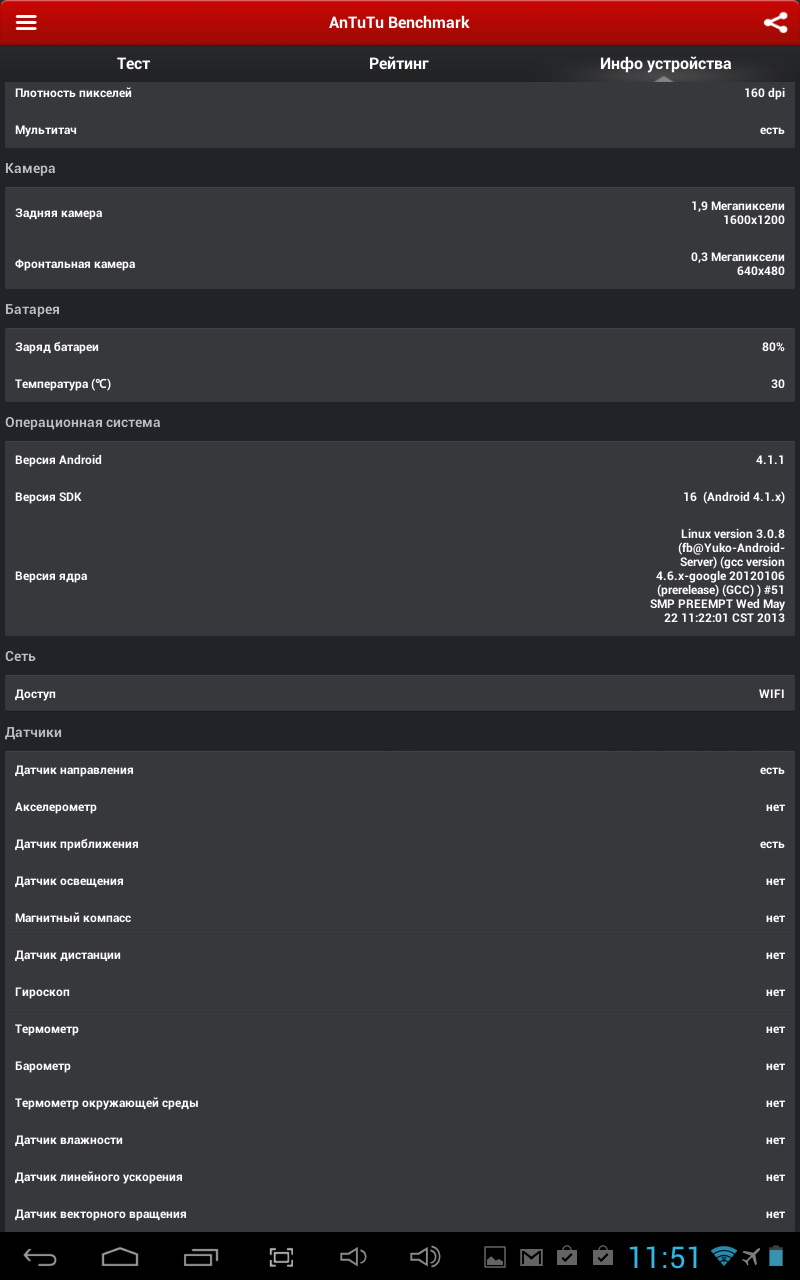Image resolution: width=800 pixels, height=1280 pixels.
Task: Tap the Заряд батареи row
Action: click(400, 347)
